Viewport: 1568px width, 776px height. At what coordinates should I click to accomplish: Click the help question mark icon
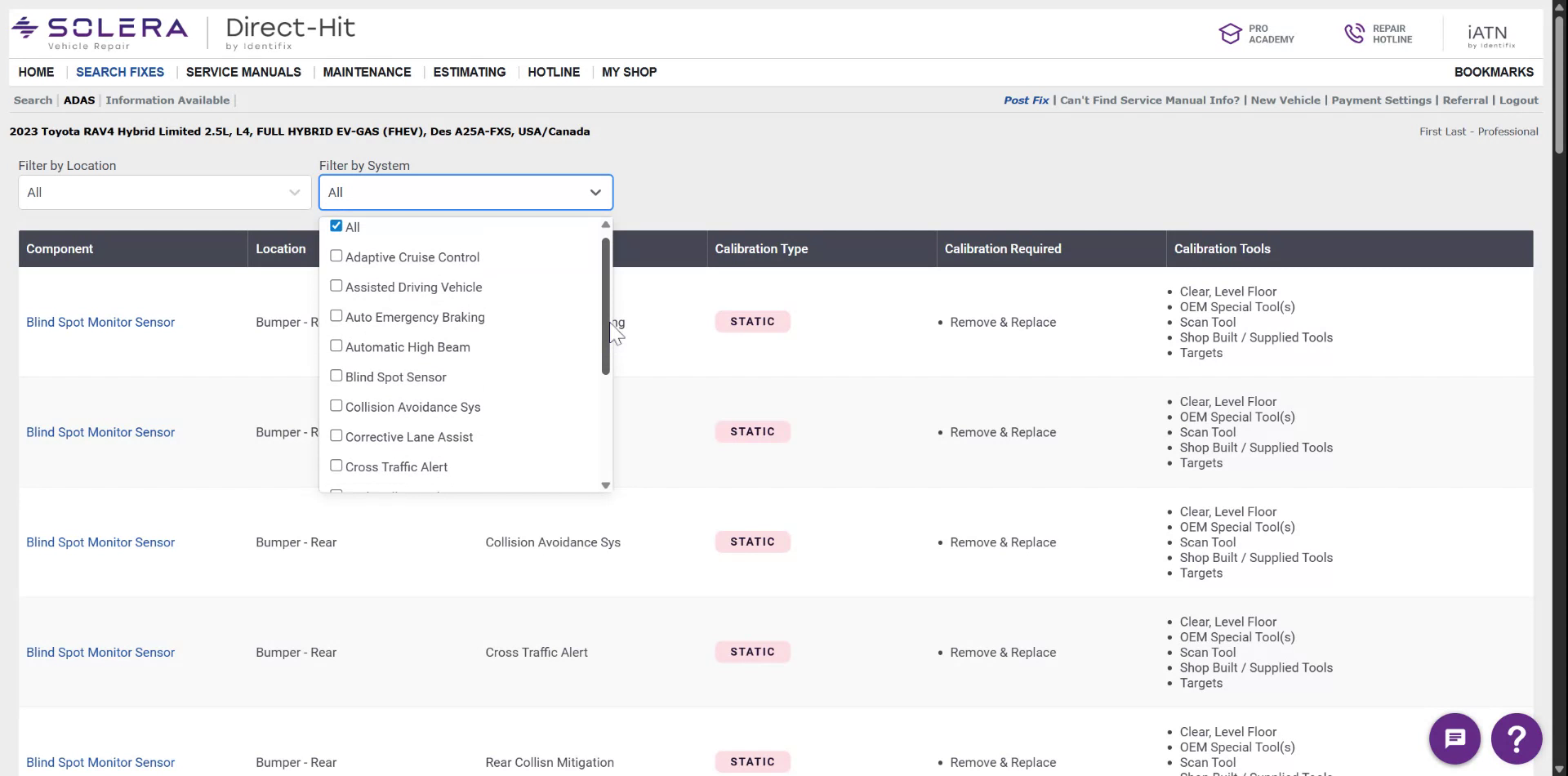point(1517,738)
